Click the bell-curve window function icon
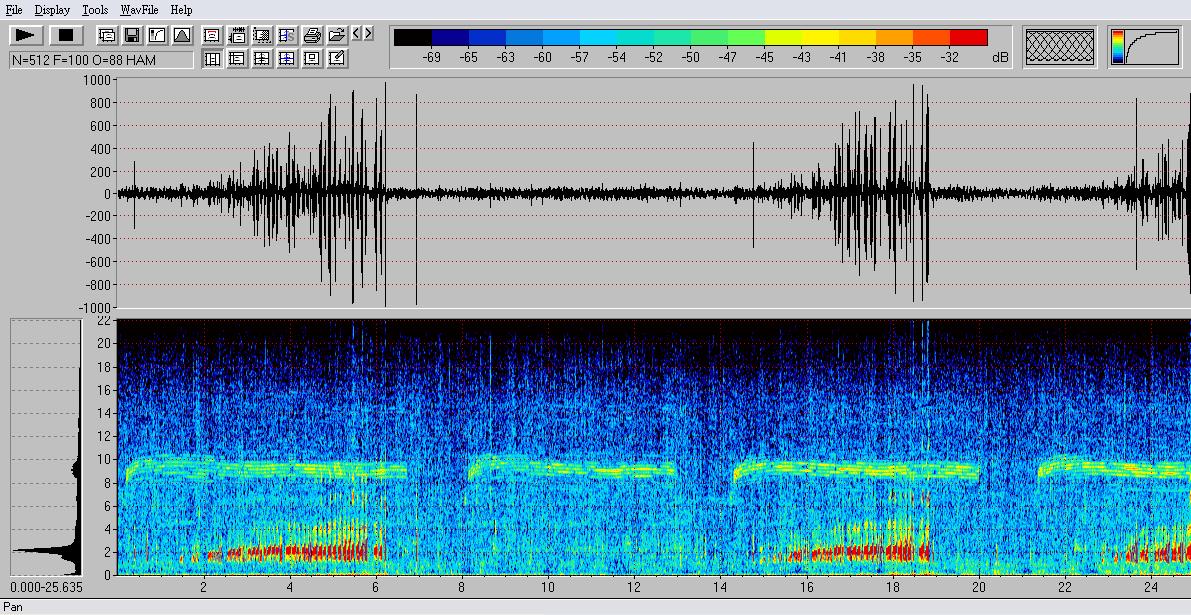This screenshot has width=1191, height=615. [x=182, y=35]
